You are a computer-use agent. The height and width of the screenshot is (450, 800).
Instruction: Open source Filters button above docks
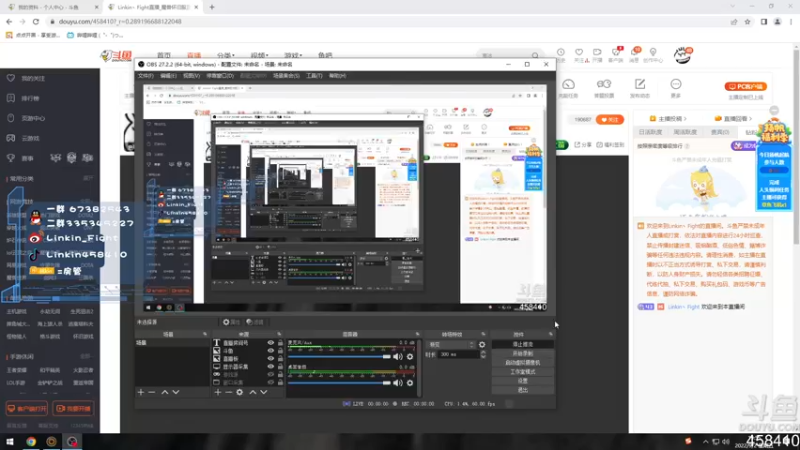(x=255, y=322)
